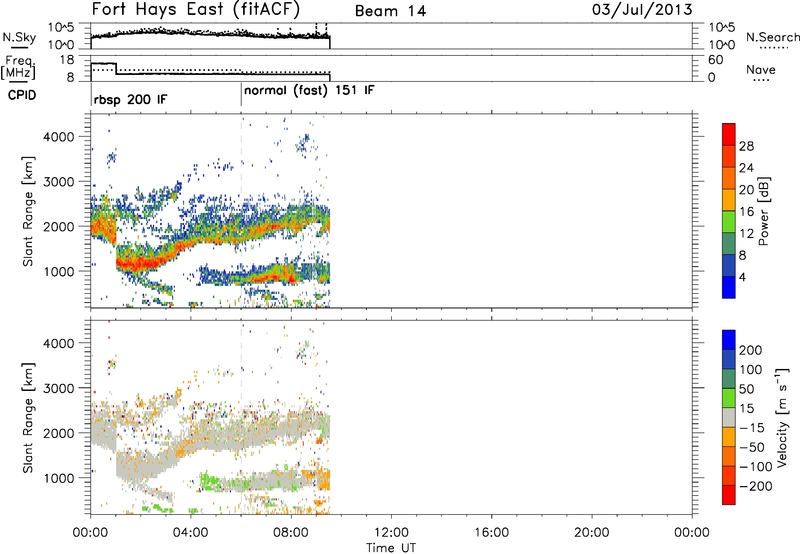Click the 'N.Search' legend label
Screen dimensions: 800x554
773,37
